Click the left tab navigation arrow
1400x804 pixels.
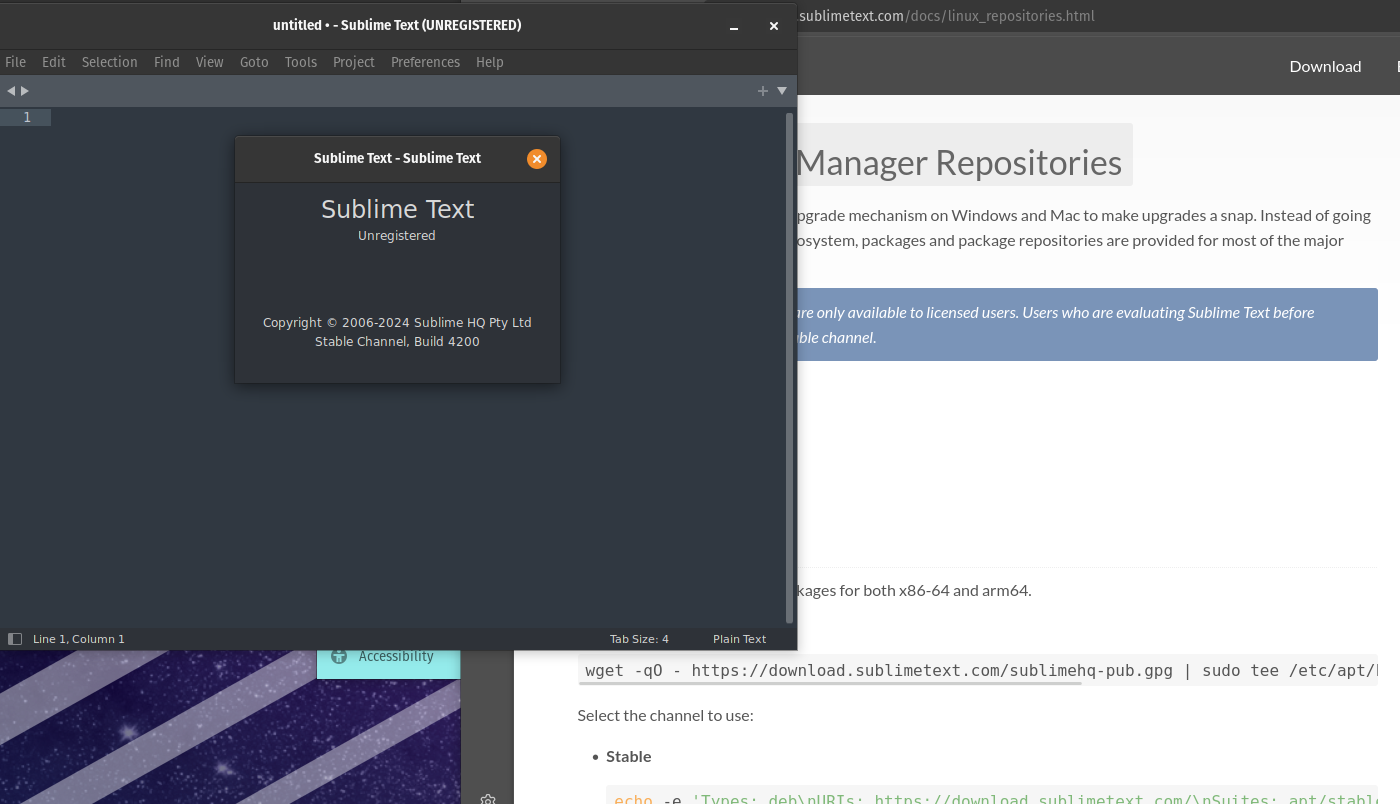point(11,91)
